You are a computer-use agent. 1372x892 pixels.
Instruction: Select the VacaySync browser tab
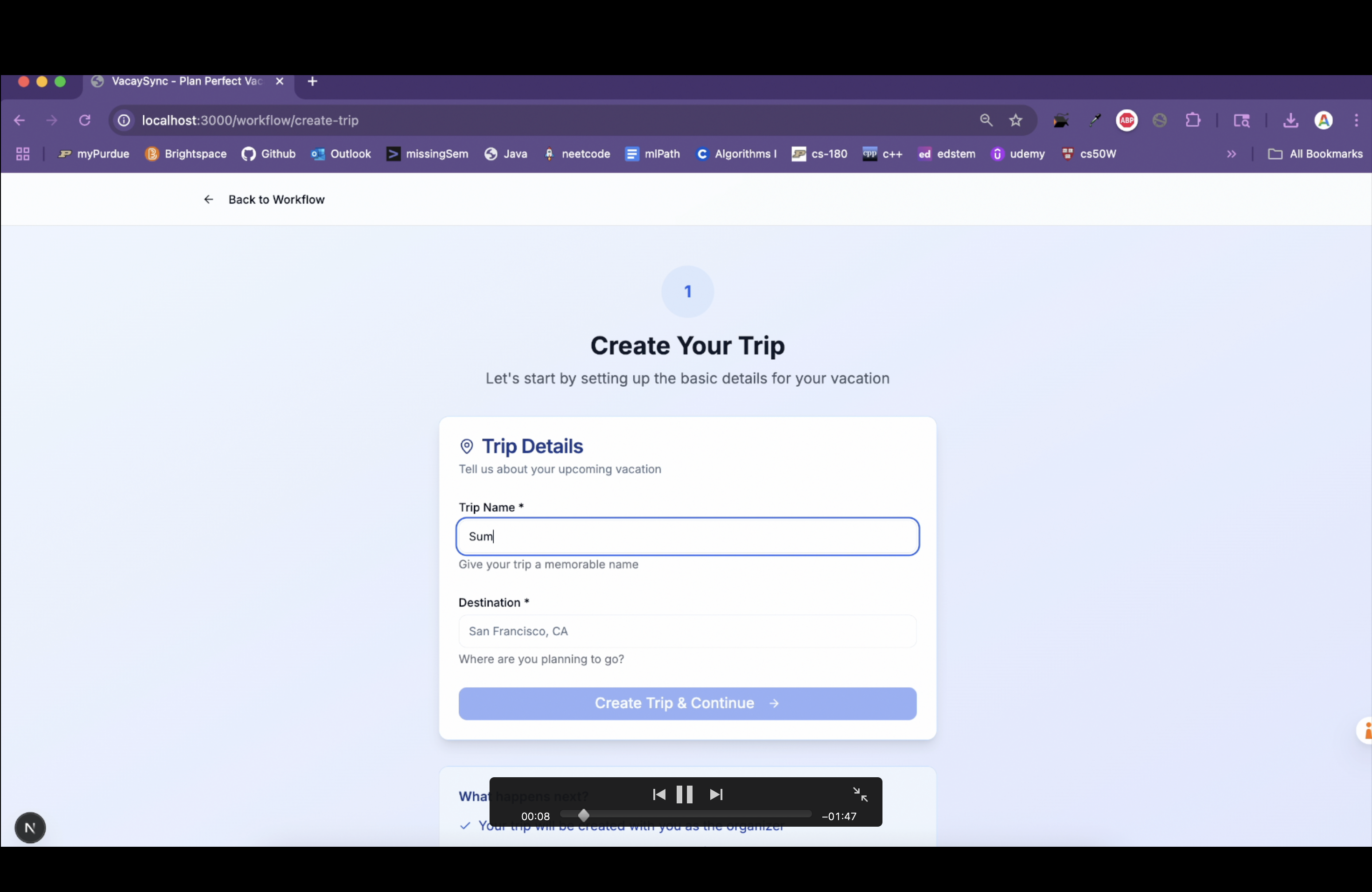[x=186, y=81]
